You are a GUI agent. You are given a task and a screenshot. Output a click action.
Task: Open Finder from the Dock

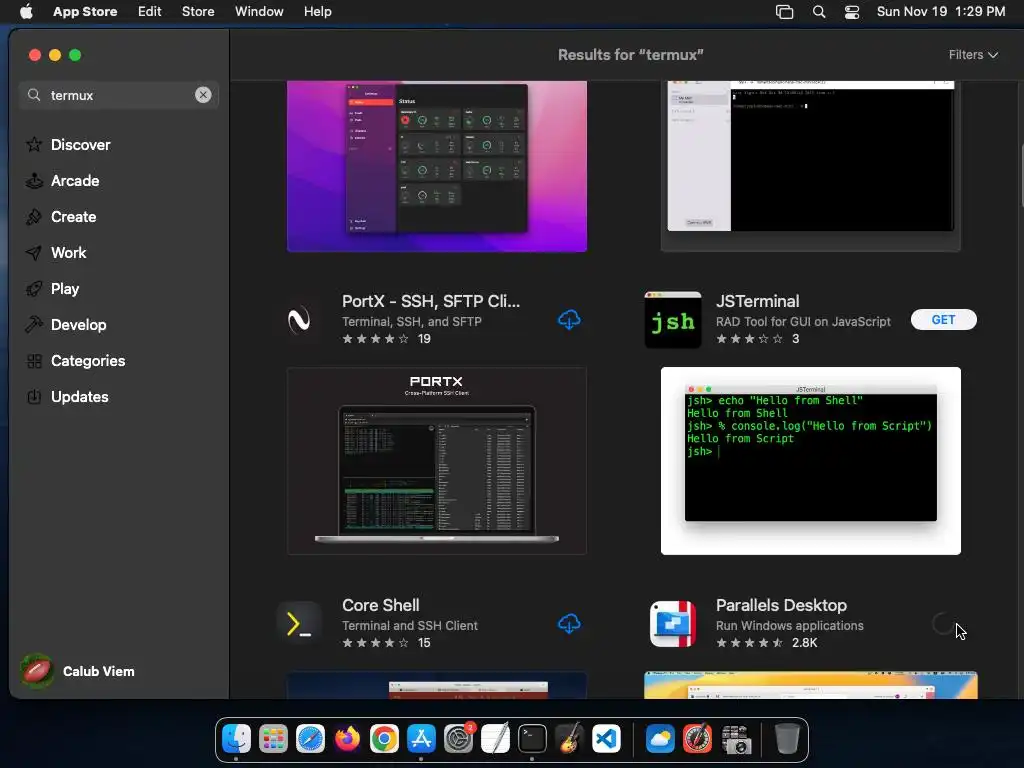pyautogui.click(x=236, y=739)
